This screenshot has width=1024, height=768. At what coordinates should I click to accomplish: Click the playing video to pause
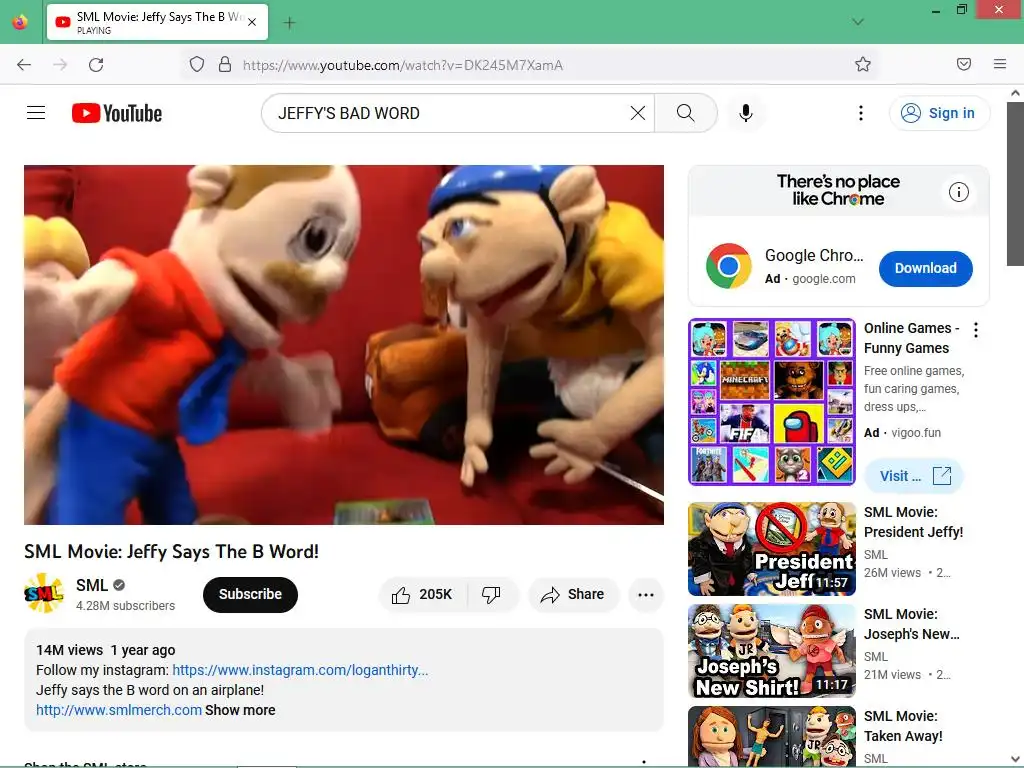[344, 344]
